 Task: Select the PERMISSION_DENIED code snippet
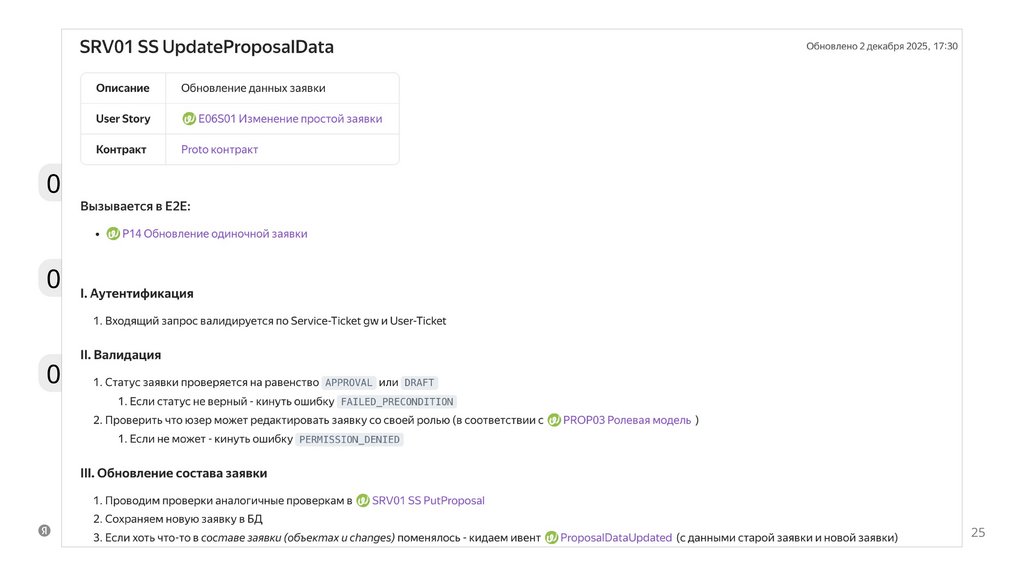pos(349,440)
